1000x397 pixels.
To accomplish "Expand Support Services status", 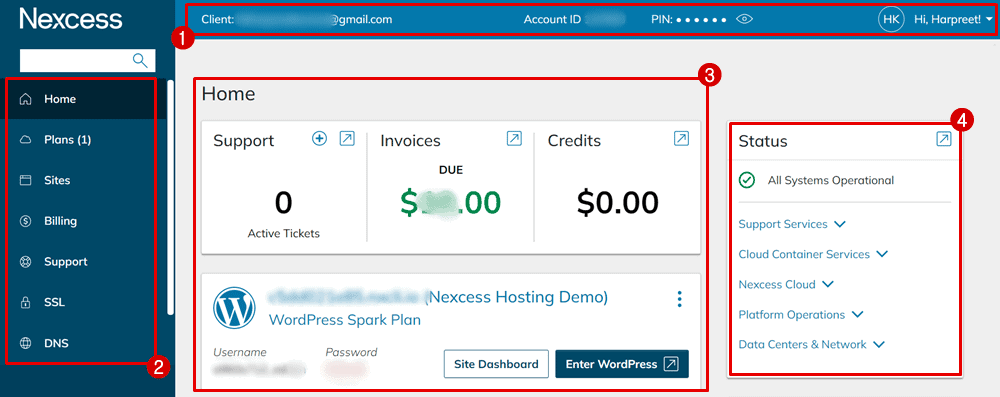I will pos(791,225).
